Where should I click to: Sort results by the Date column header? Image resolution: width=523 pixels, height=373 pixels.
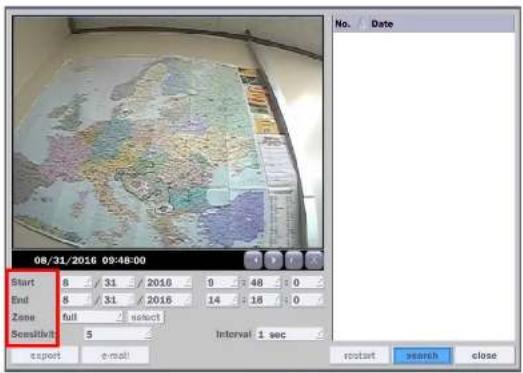pyautogui.click(x=382, y=24)
